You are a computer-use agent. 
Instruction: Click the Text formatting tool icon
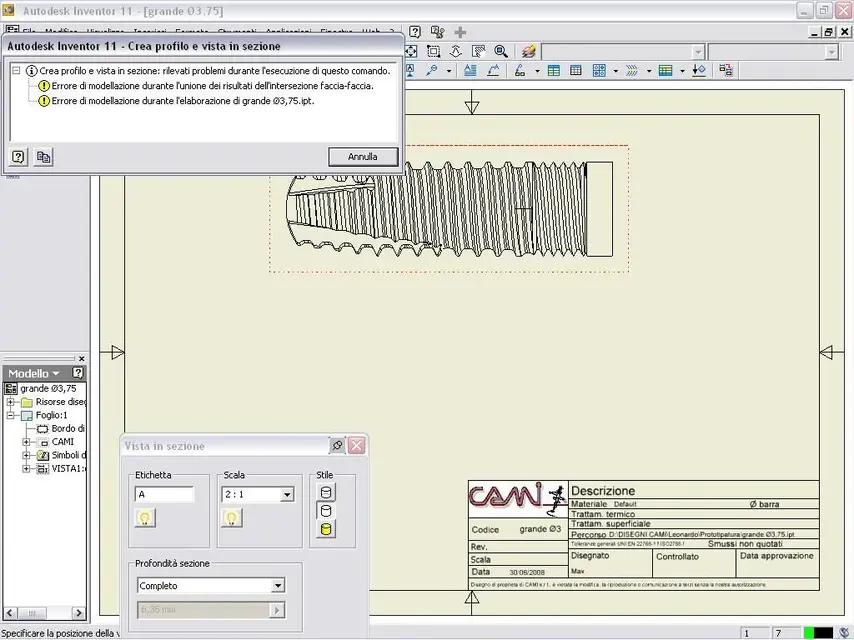tap(470, 70)
